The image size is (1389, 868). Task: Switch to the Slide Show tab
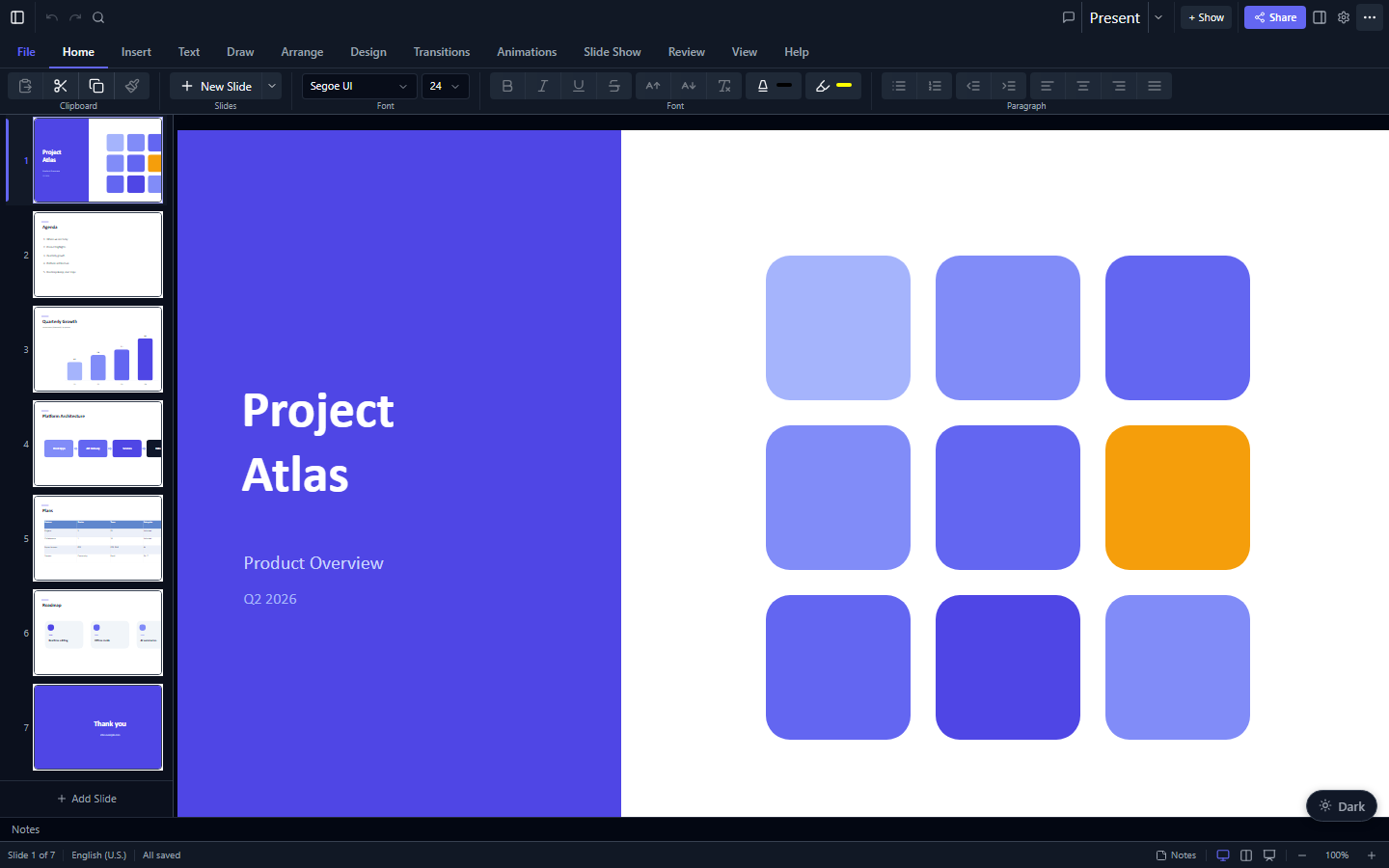click(613, 52)
